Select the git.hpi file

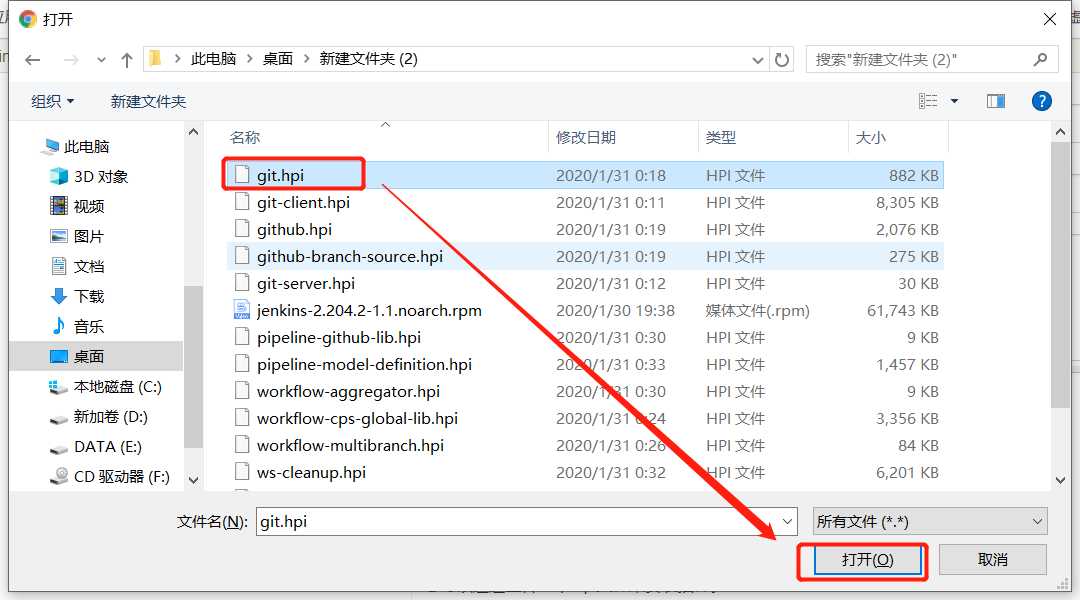[280, 176]
